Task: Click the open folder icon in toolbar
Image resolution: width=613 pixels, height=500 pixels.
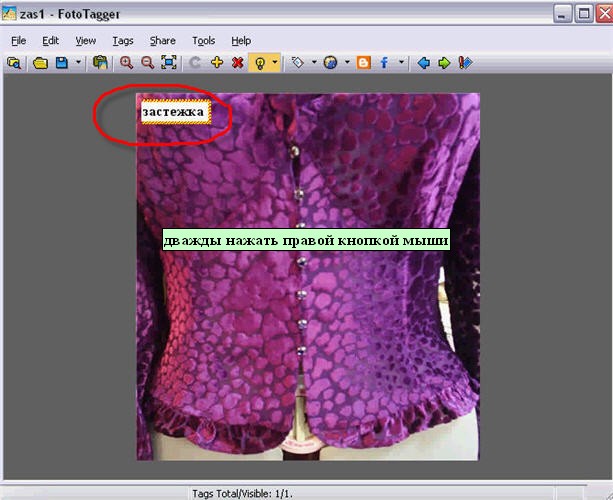Action: coord(40,63)
